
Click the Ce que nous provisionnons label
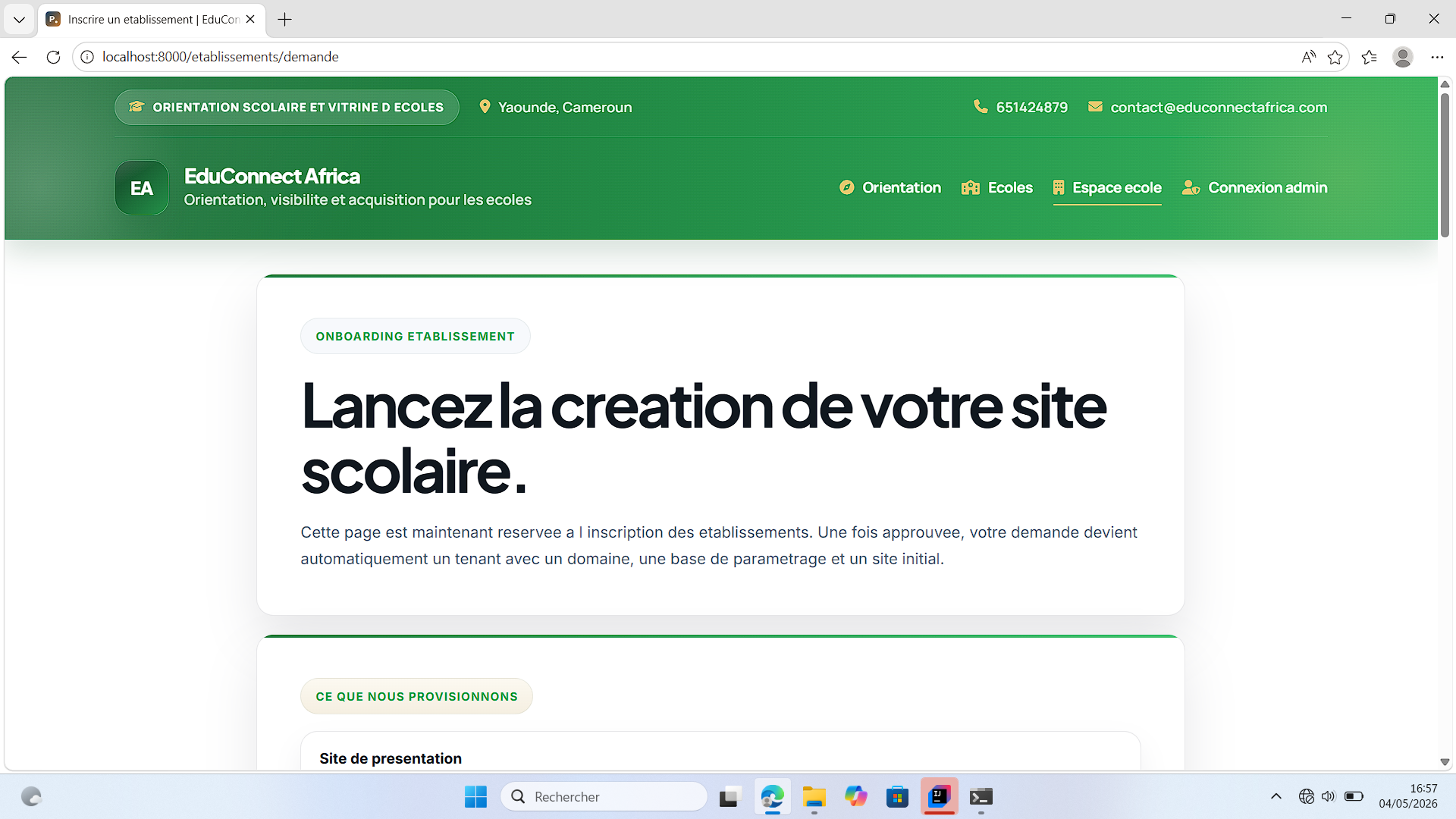point(417,696)
